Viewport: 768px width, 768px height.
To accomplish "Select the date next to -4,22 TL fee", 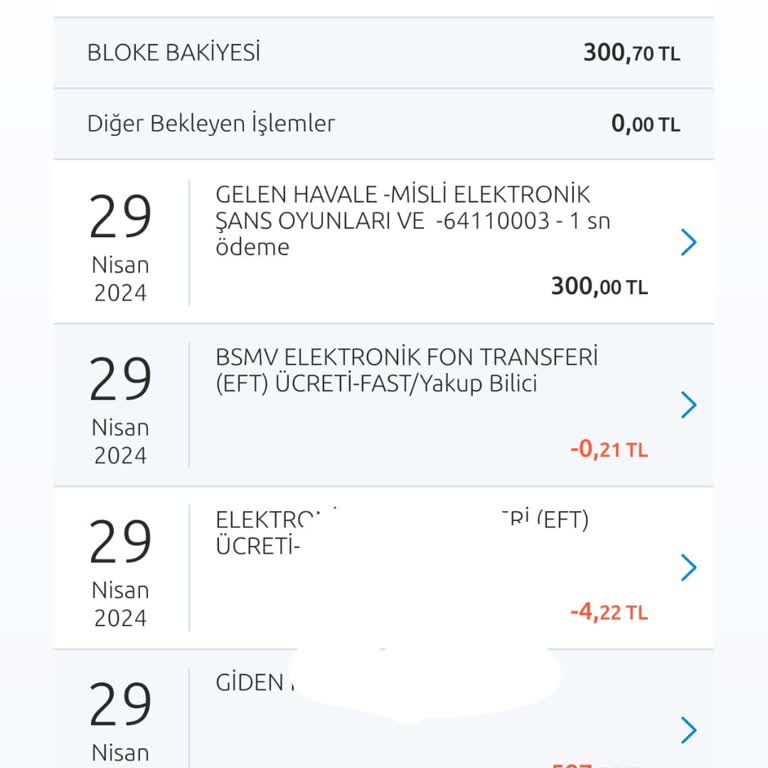I will click(120, 569).
